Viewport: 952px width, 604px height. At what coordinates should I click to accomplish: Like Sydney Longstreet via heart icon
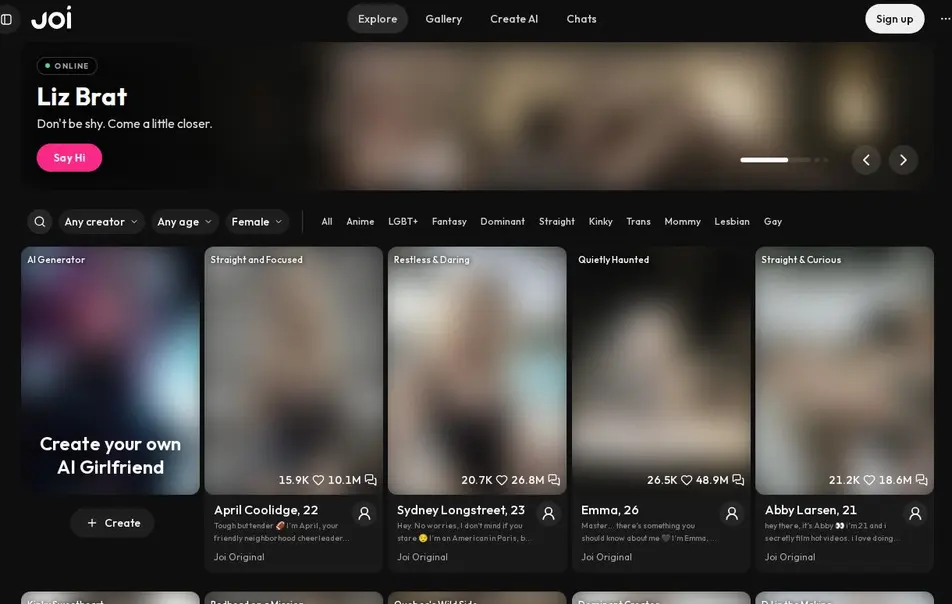coord(502,480)
